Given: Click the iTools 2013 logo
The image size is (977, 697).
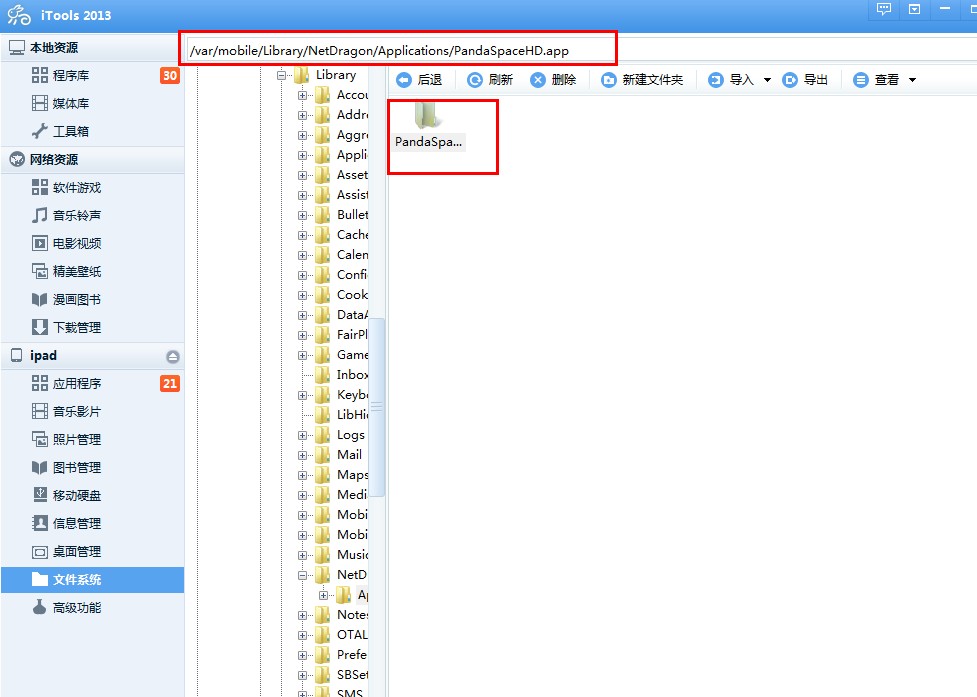Looking at the screenshot, I should pyautogui.click(x=19, y=15).
